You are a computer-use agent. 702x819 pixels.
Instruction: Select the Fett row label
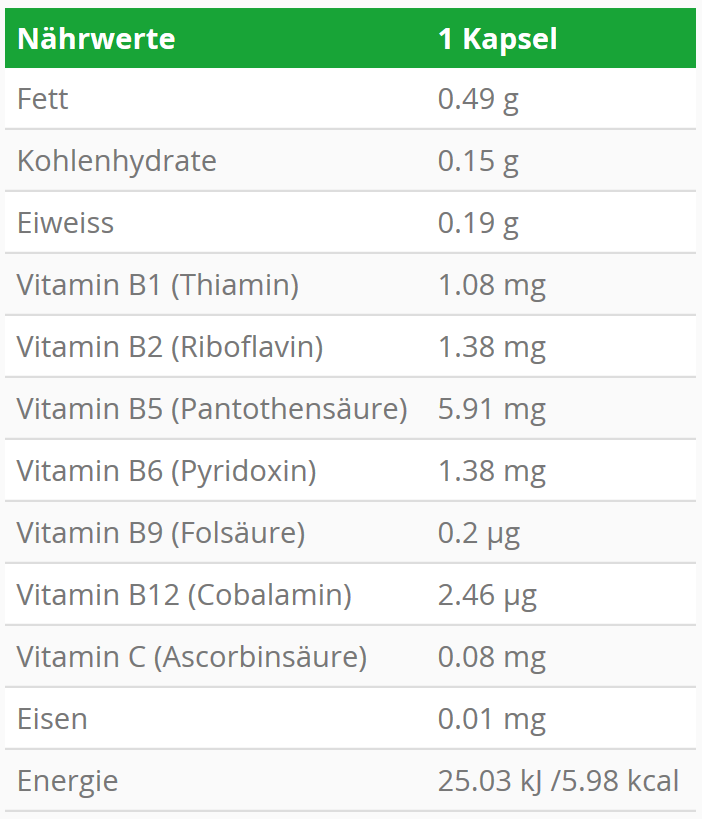coord(43,99)
